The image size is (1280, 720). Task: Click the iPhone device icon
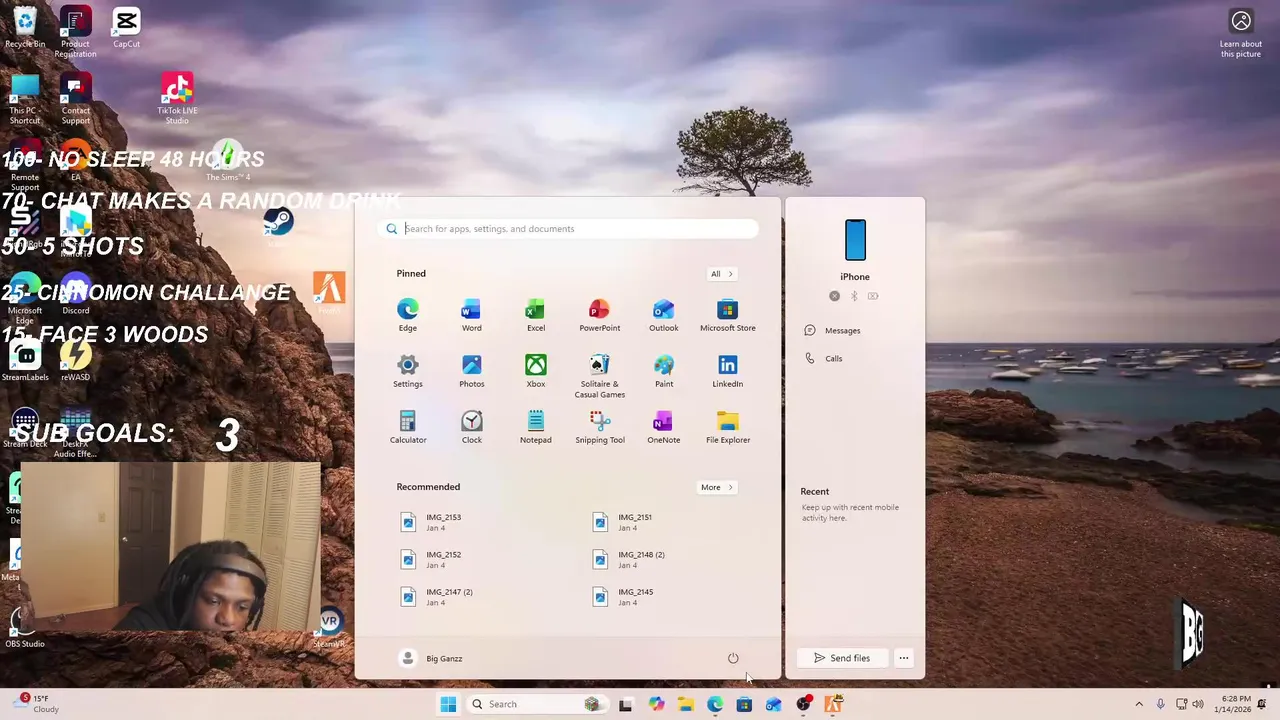(855, 240)
